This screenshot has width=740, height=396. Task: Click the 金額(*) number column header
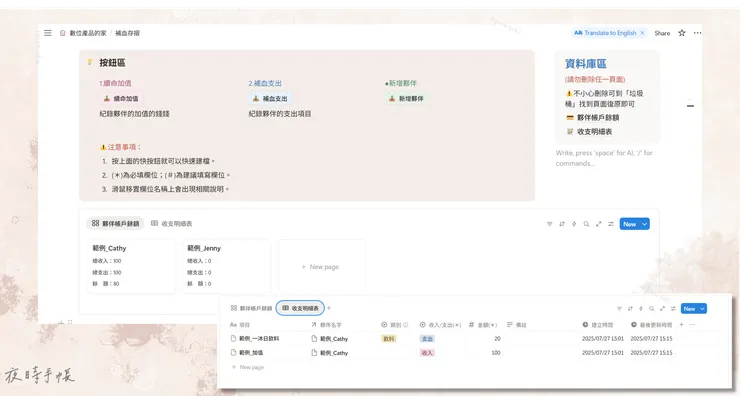[483, 325]
